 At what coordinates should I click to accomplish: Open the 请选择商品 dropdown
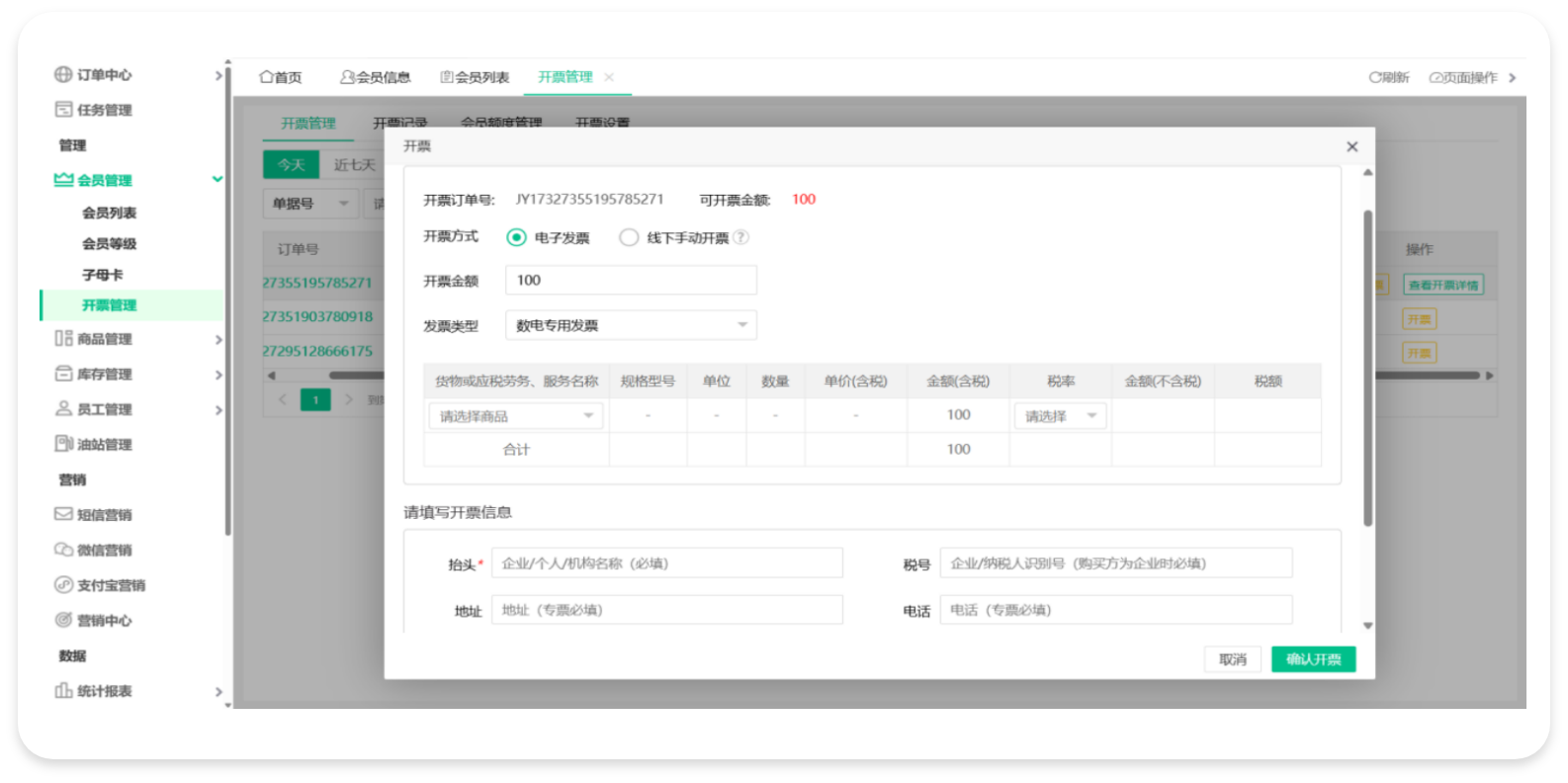coord(515,416)
